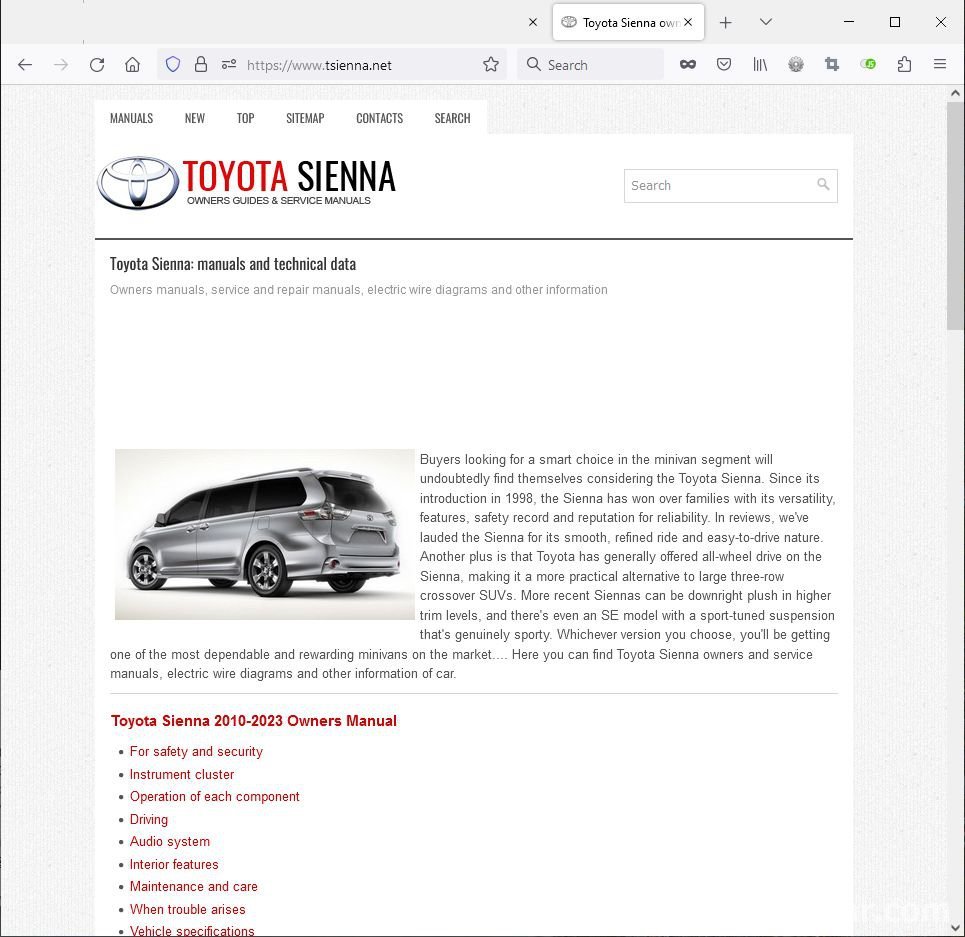The image size is (965, 937).
Task: Maximize the browser window
Action: 895,22
